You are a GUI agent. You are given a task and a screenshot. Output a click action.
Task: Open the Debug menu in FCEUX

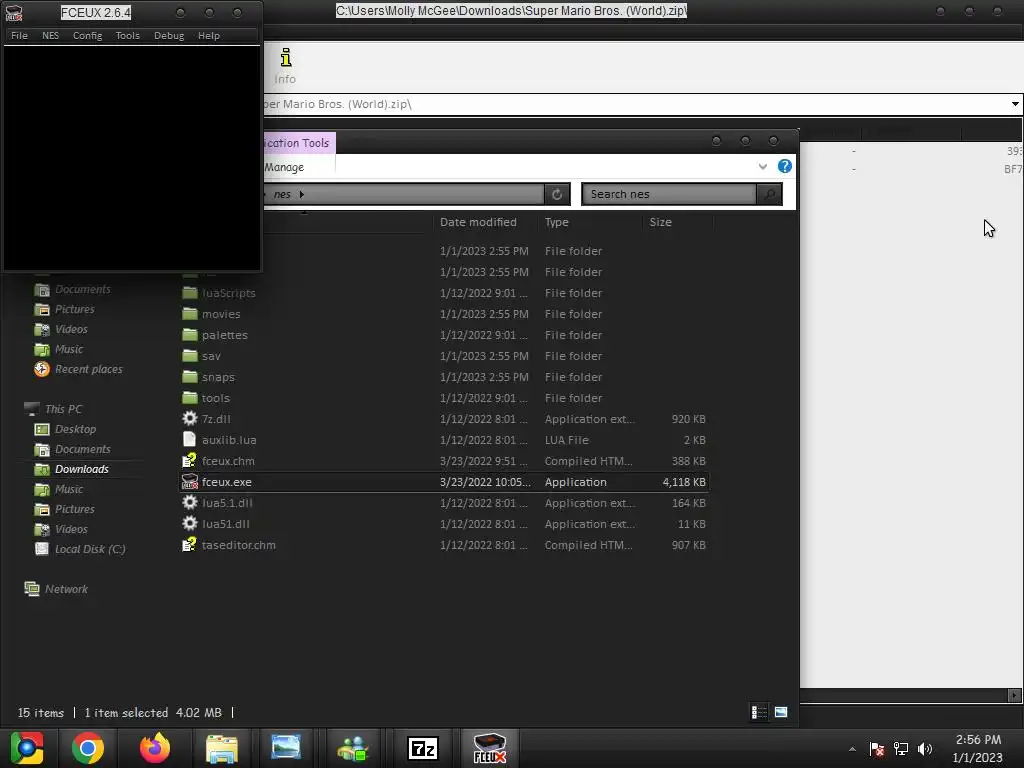(x=169, y=35)
